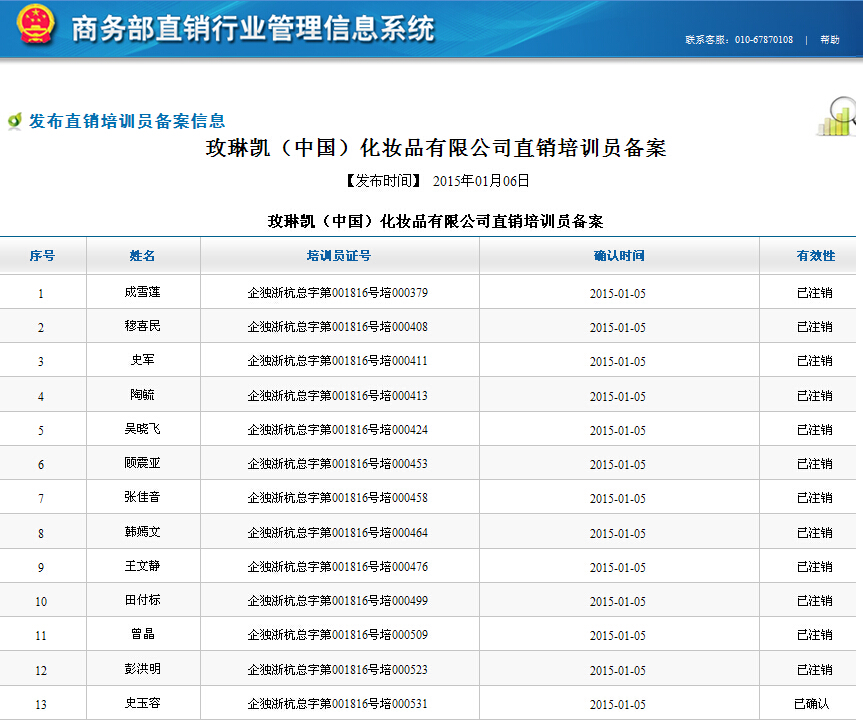This screenshot has width=863, height=720.
Task: Click the bold table caption above the column headers
Action: point(435,221)
